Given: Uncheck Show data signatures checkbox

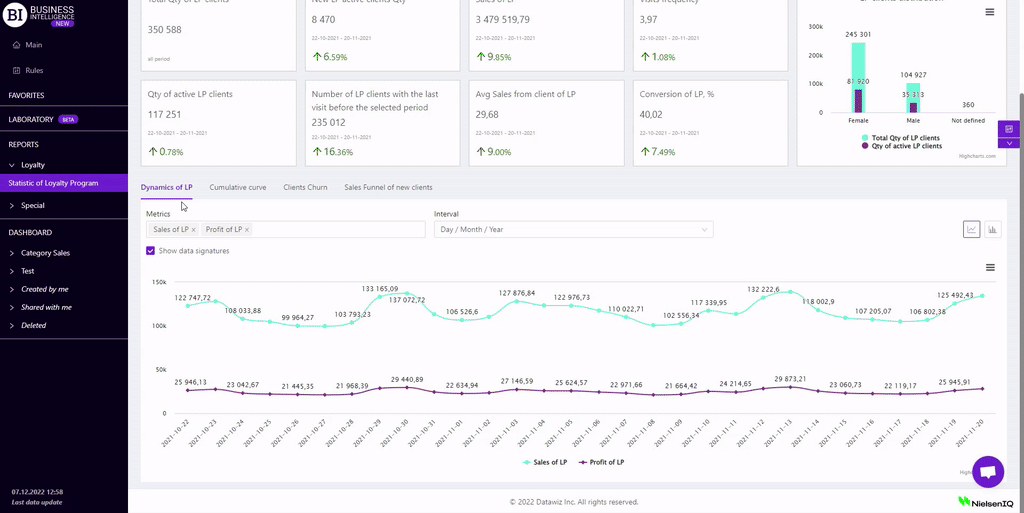Looking at the screenshot, I should (x=151, y=251).
